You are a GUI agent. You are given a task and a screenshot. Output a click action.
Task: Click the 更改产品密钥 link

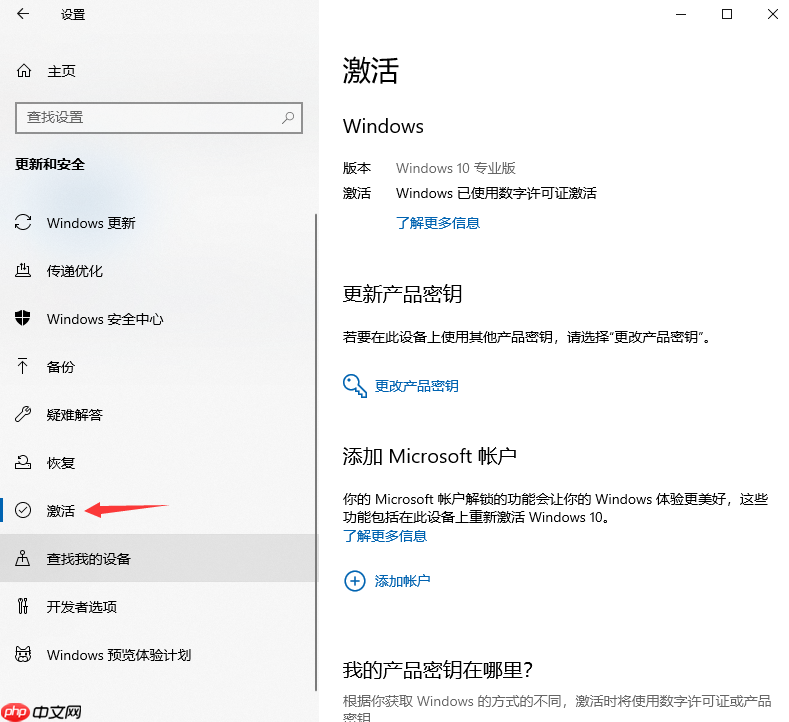click(x=417, y=386)
